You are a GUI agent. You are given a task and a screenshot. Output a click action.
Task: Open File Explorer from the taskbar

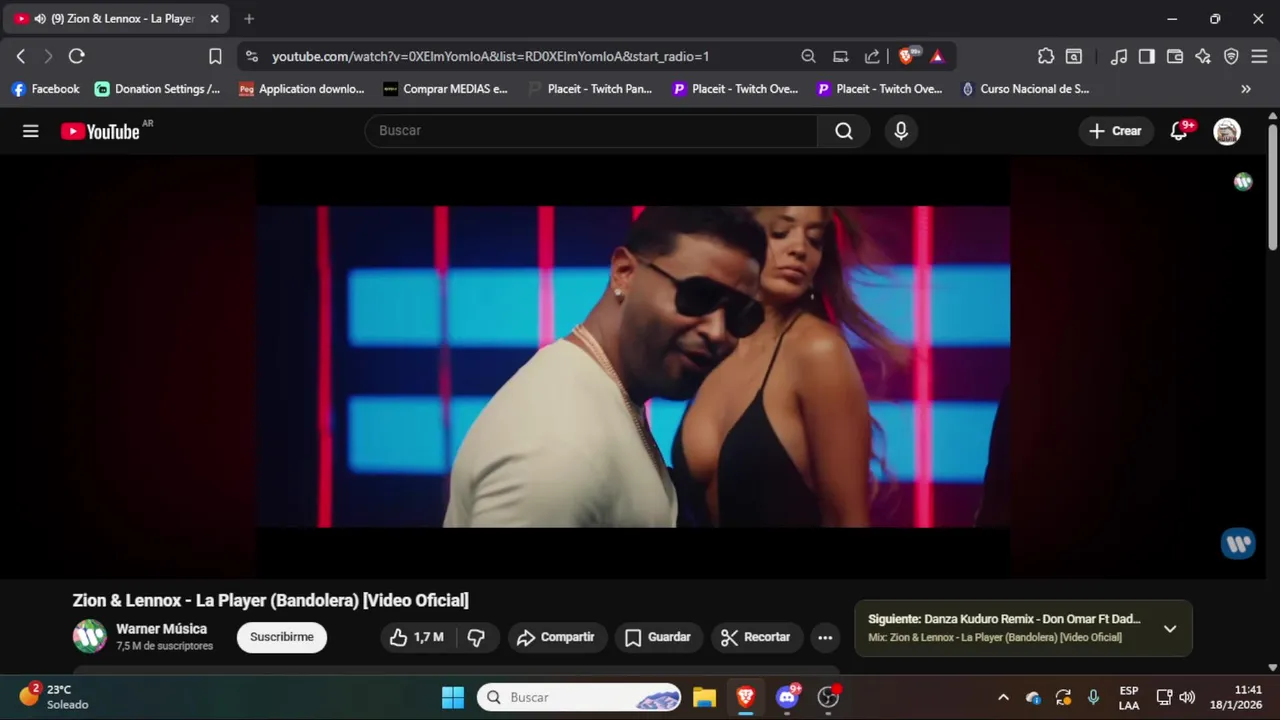[x=705, y=697]
